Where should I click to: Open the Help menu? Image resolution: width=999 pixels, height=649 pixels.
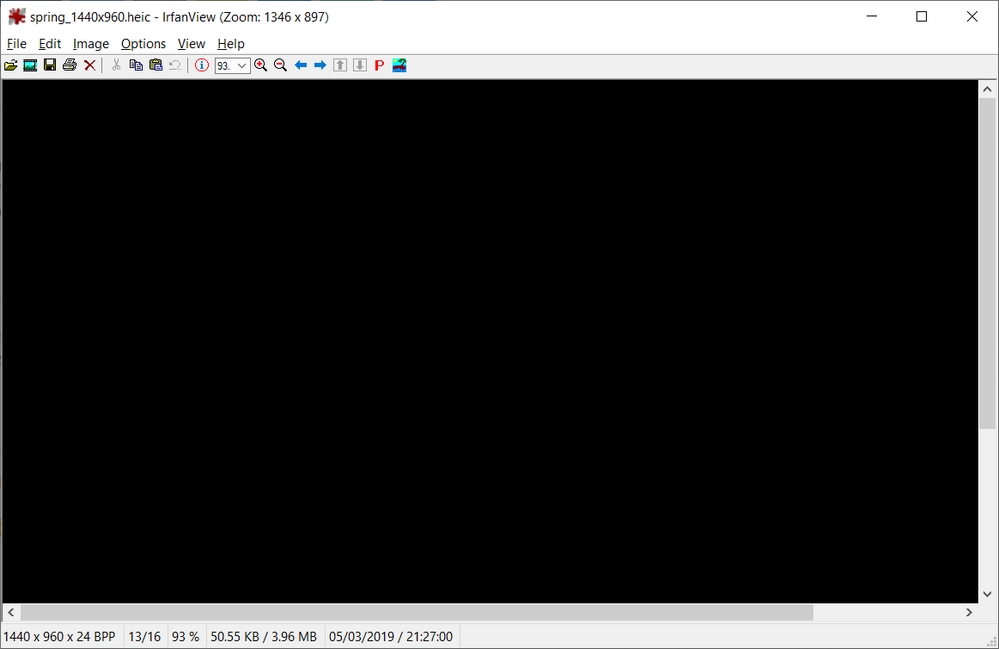point(231,43)
